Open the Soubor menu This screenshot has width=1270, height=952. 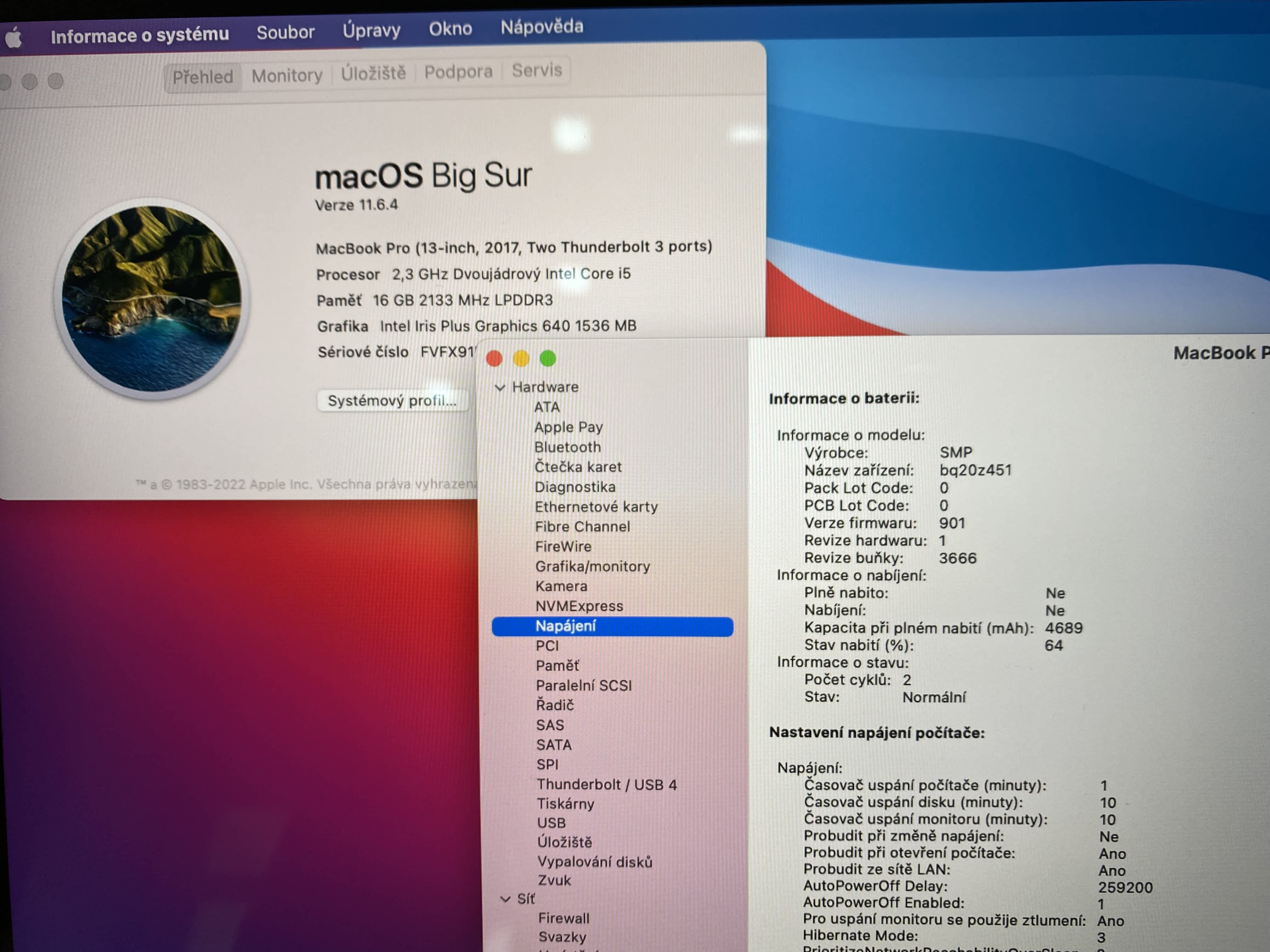tap(285, 33)
